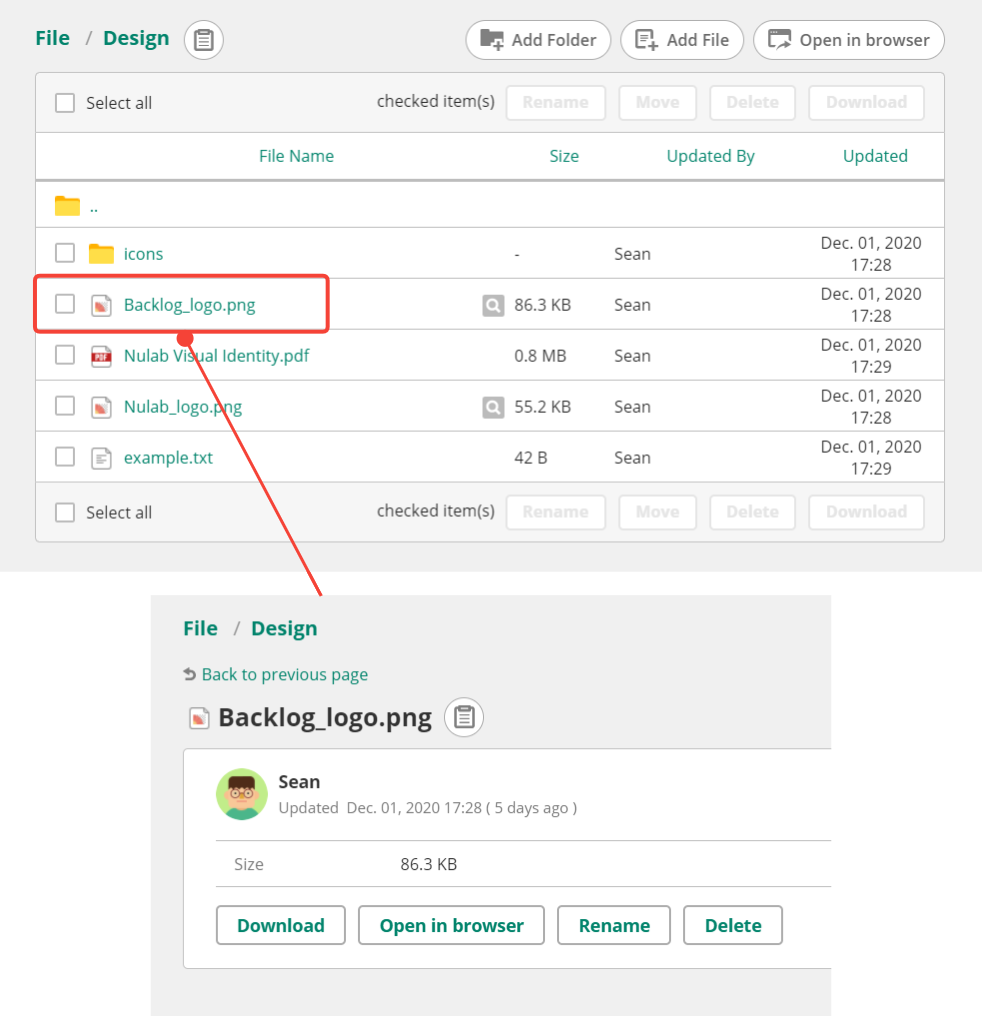Viewport: 983px width, 1017px height.
Task: Tick top Select all checkbox
Action: pyautogui.click(x=65, y=103)
